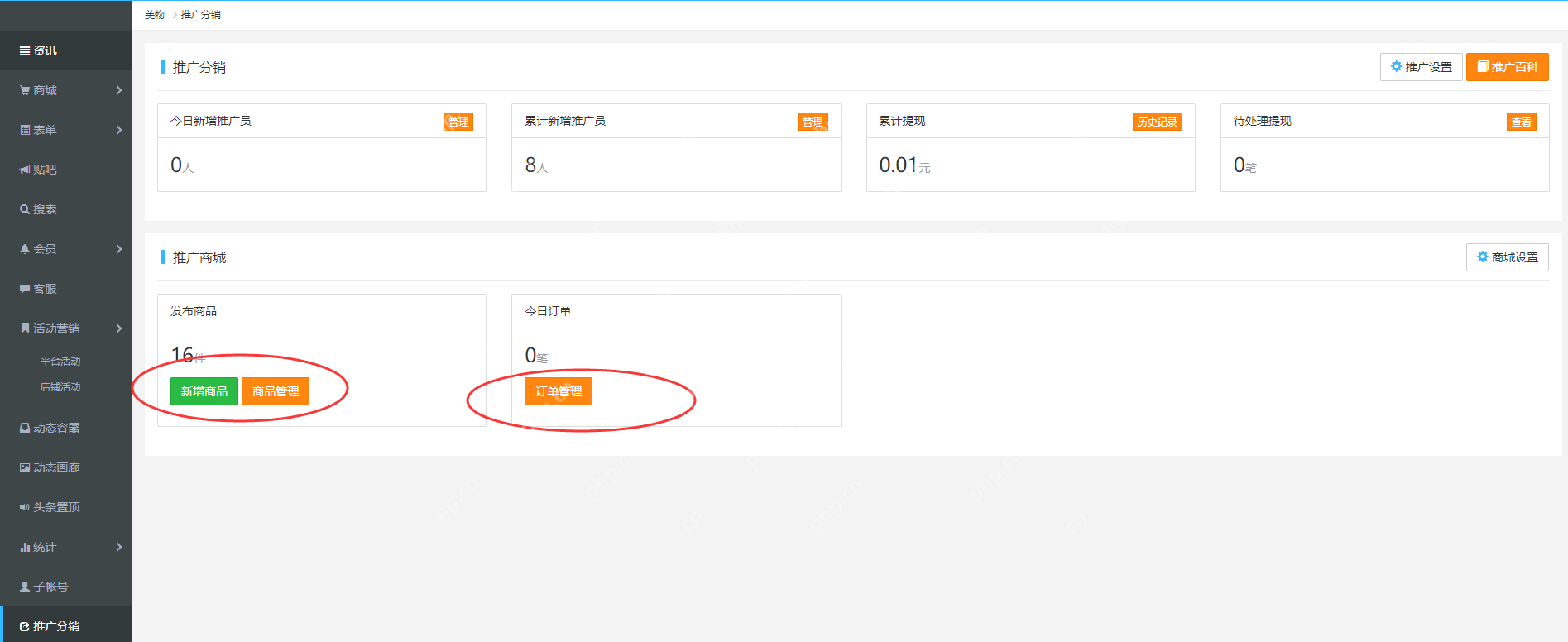
Task: Click the 客服 chat bubble icon
Action: click(x=25, y=290)
